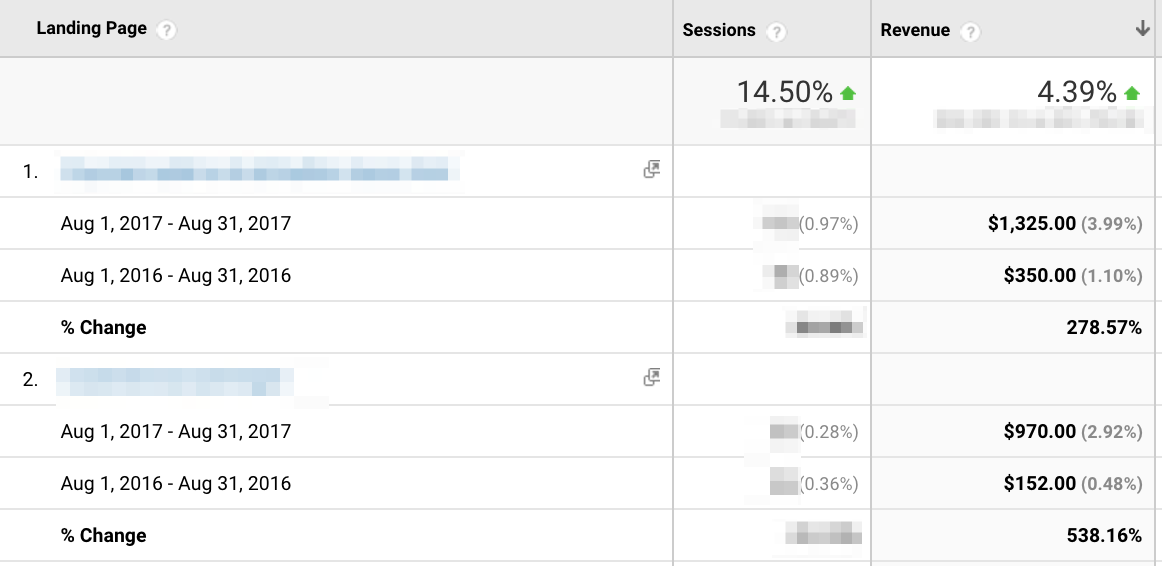Viewport: 1162px width, 566px height.
Task: Sort by the Landing Page column header
Action: click(x=91, y=29)
